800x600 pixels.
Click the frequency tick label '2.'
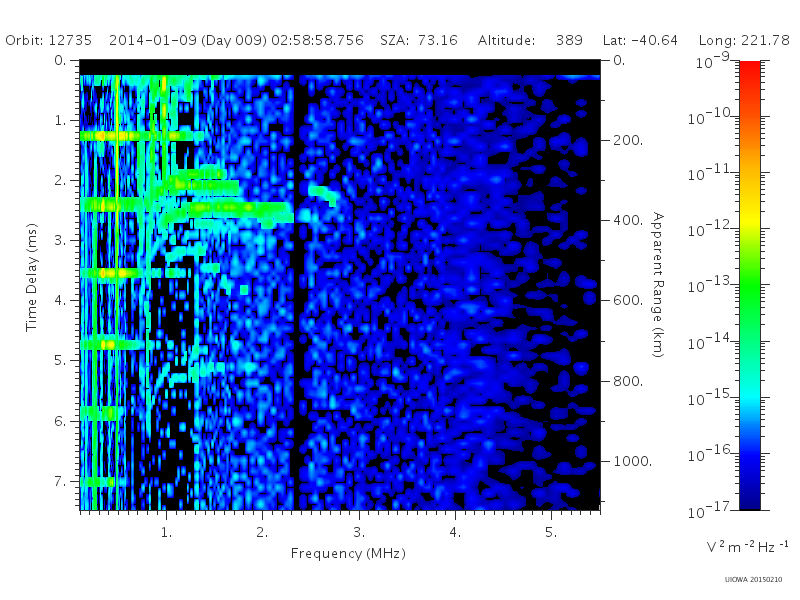[262, 532]
